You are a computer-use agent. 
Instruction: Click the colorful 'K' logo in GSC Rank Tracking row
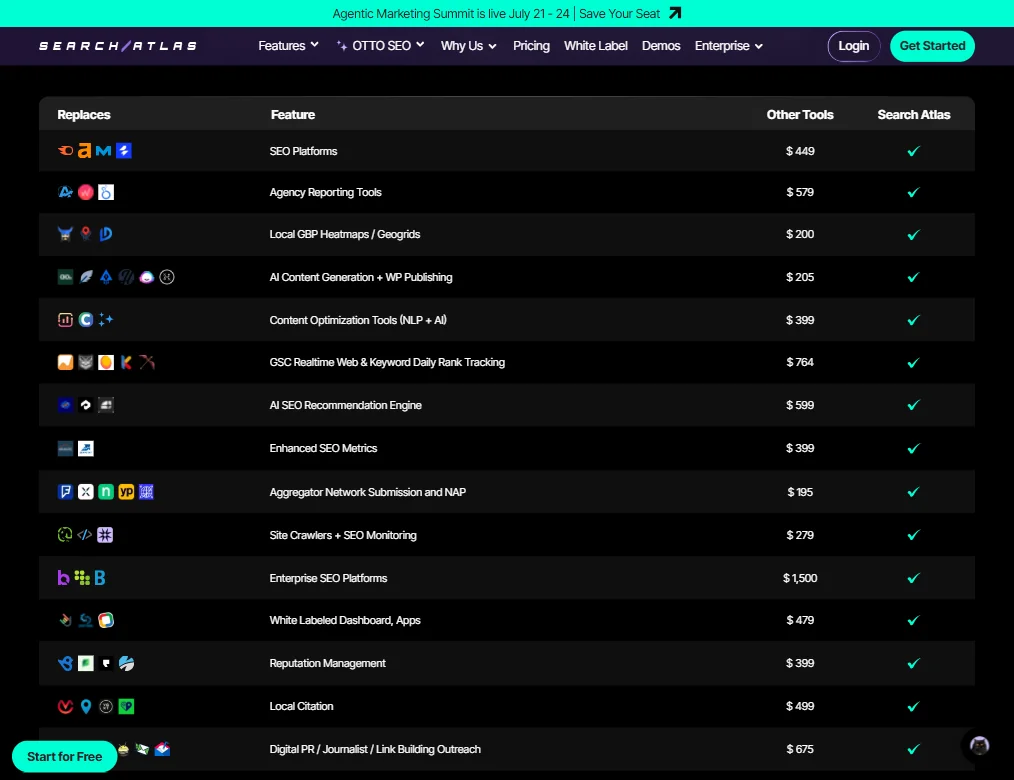pos(127,362)
